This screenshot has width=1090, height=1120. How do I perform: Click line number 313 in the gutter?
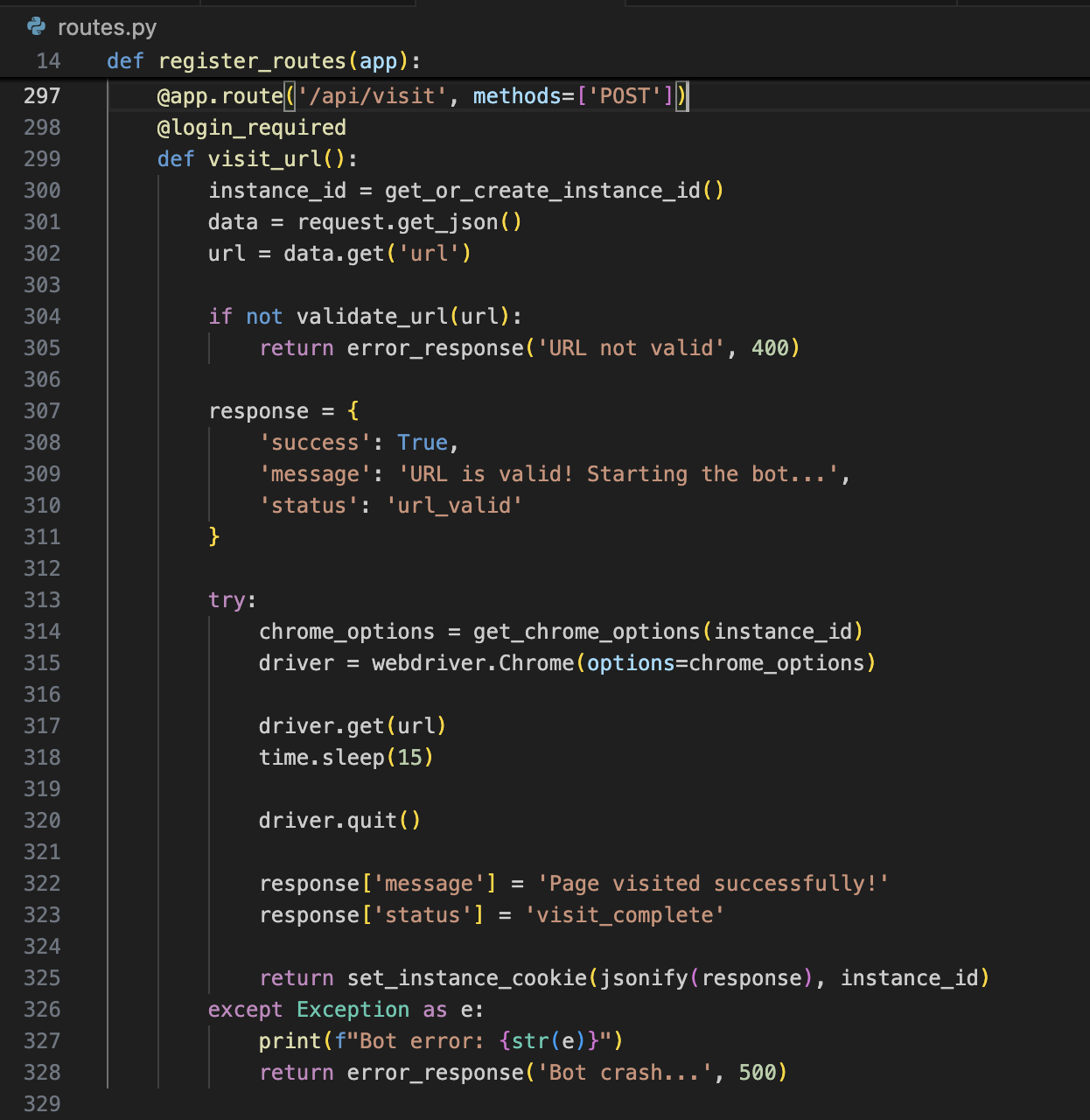tap(42, 600)
